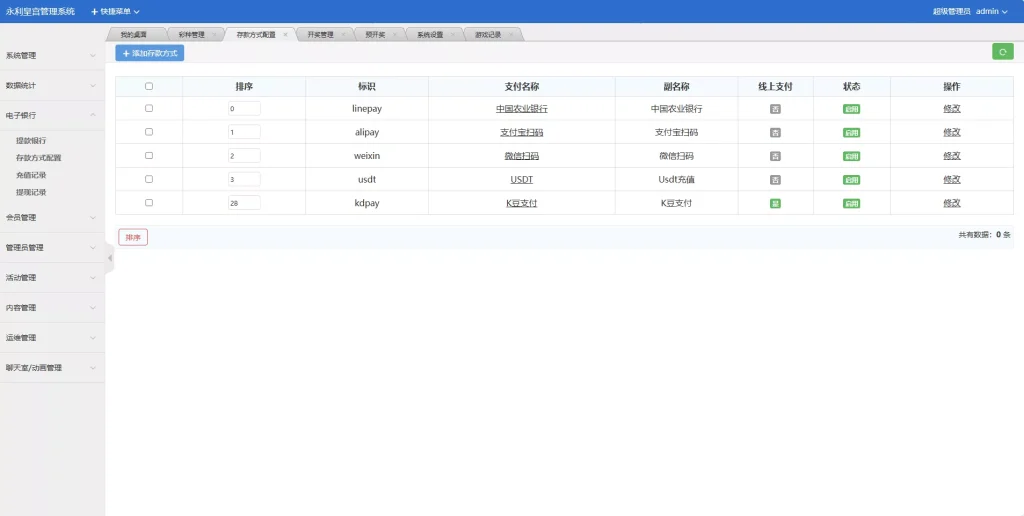This screenshot has width=1024, height=516.
Task: Click the 否 online-payment badge for linepay
Action: [775, 108]
